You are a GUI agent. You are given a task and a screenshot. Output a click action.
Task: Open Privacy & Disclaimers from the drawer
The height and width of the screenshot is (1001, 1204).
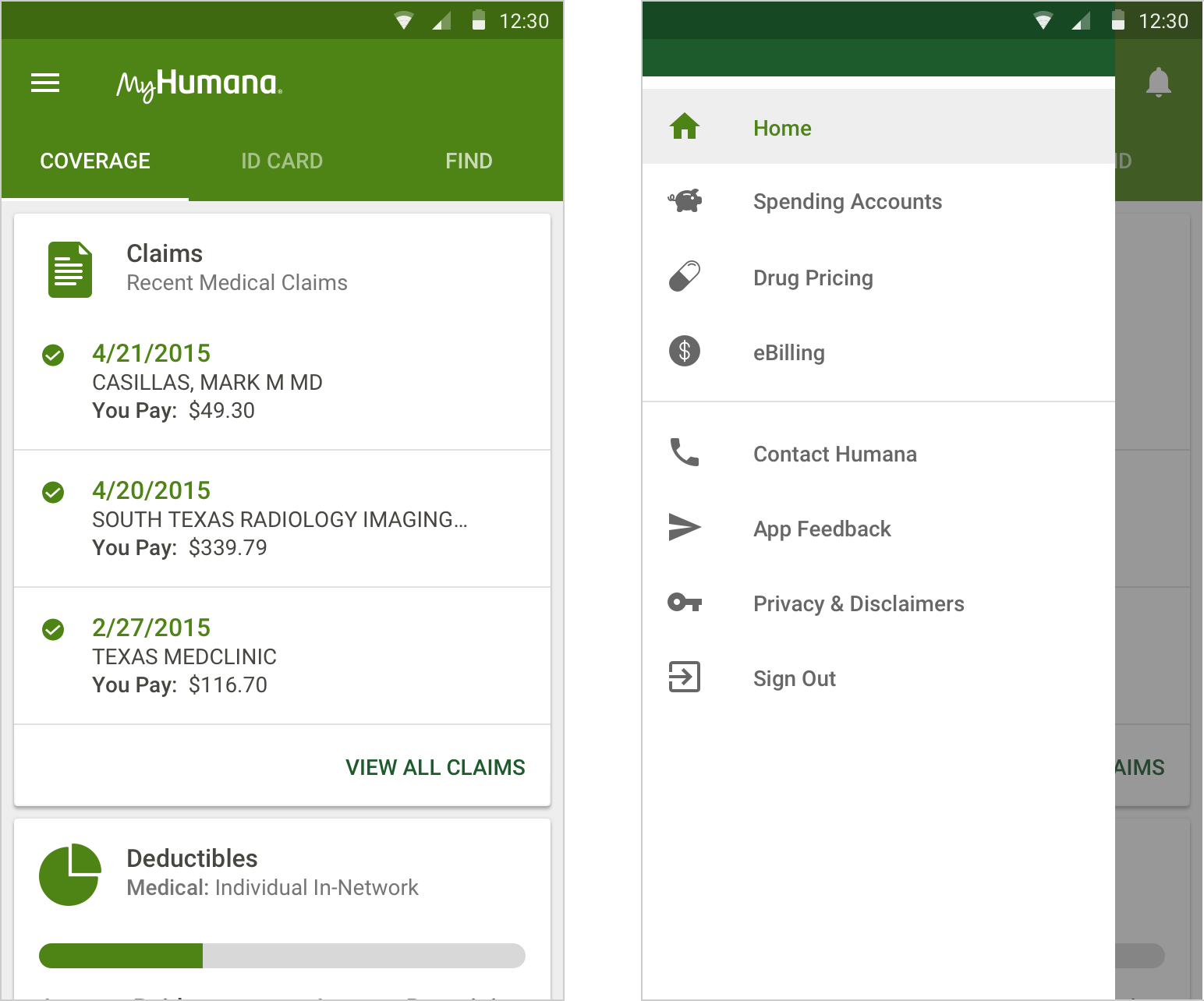point(878,603)
